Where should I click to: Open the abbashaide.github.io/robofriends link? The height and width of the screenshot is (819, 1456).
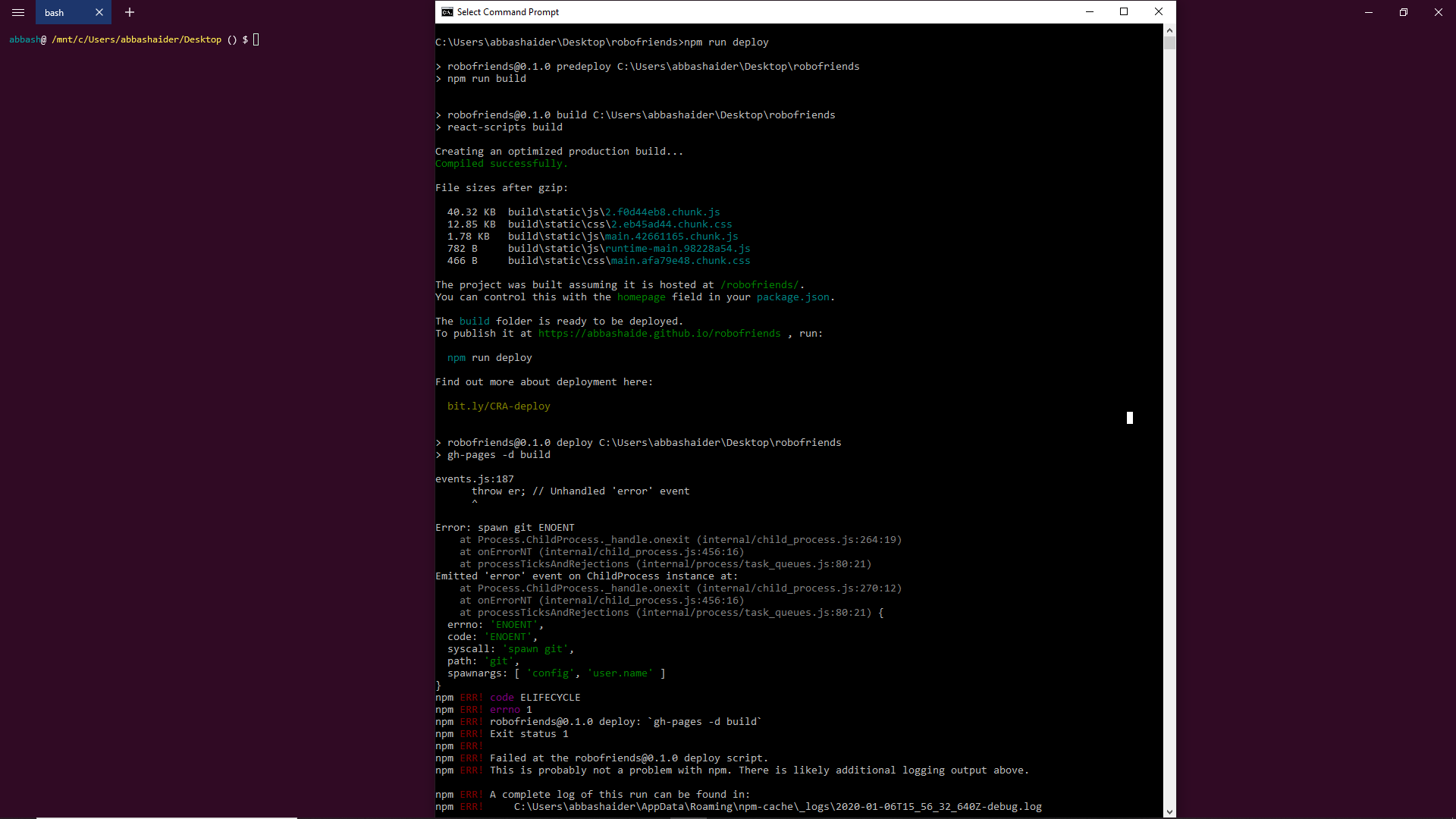[x=660, y=333]
